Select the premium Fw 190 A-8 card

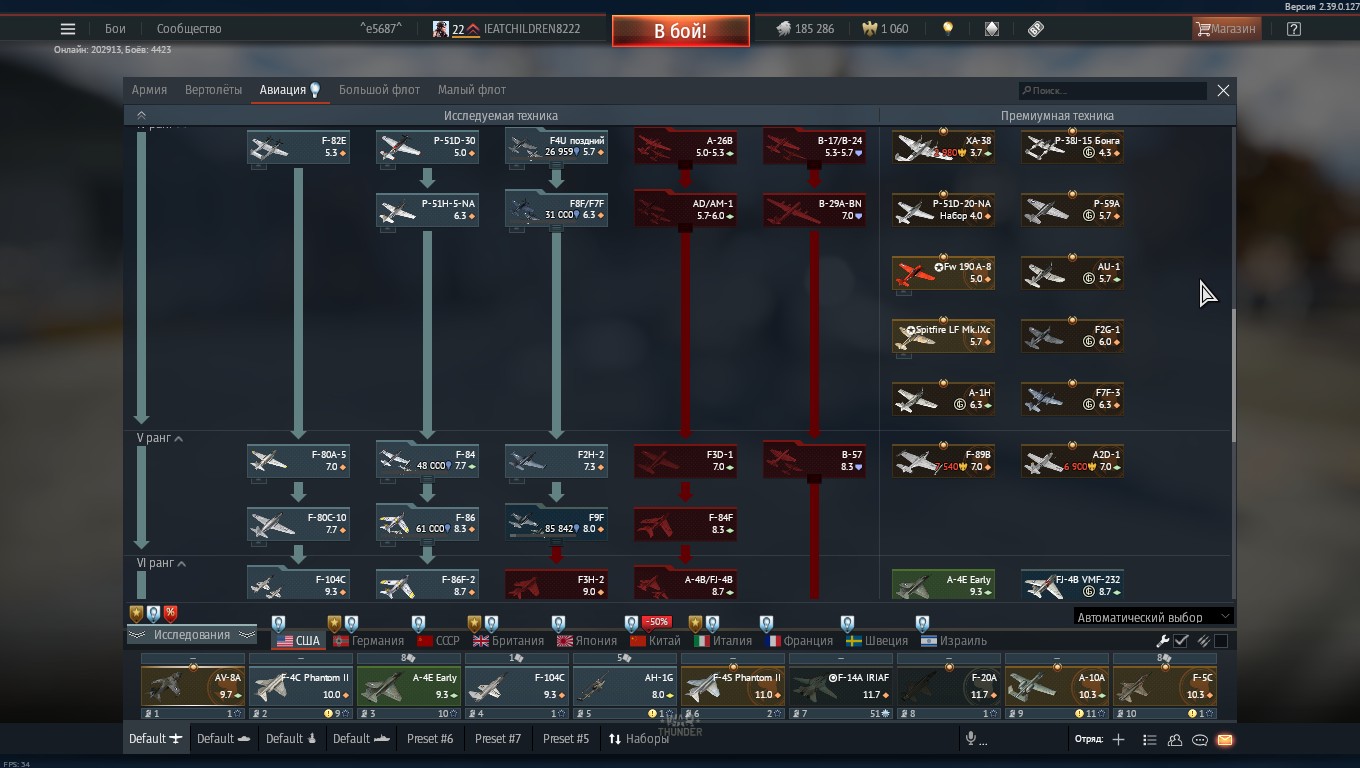pyautogui.click(x=943, y=273)
